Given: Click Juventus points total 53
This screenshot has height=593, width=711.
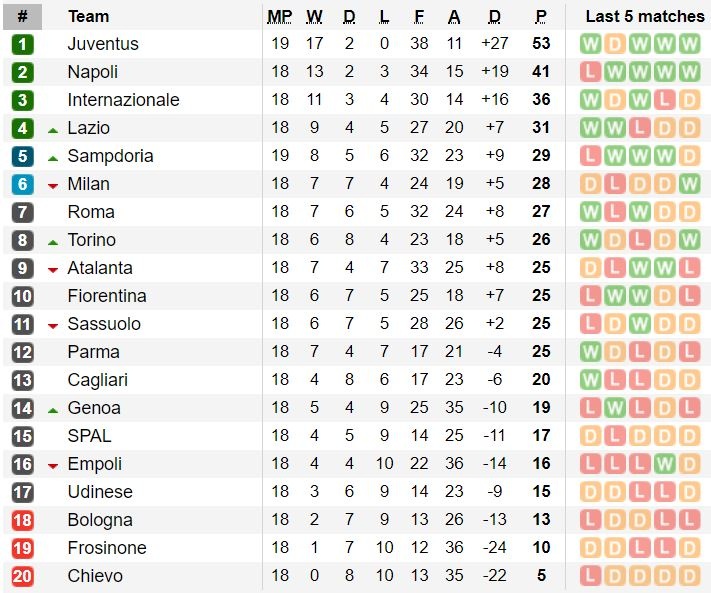Looking at the screenshot, I should (541, 44).
